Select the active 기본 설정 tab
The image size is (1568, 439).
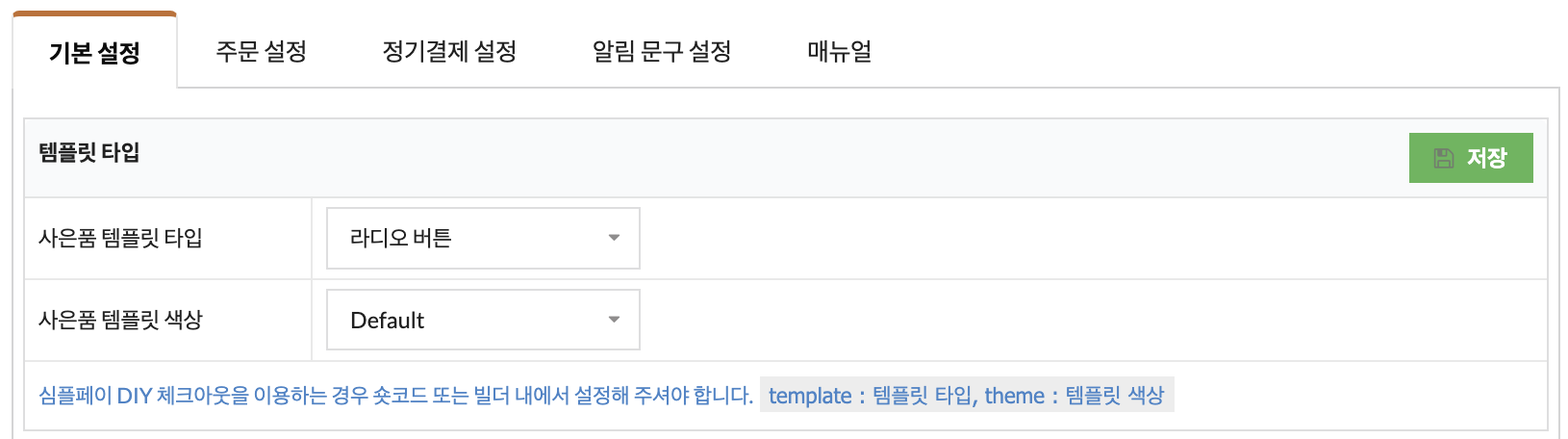point(94,51)
